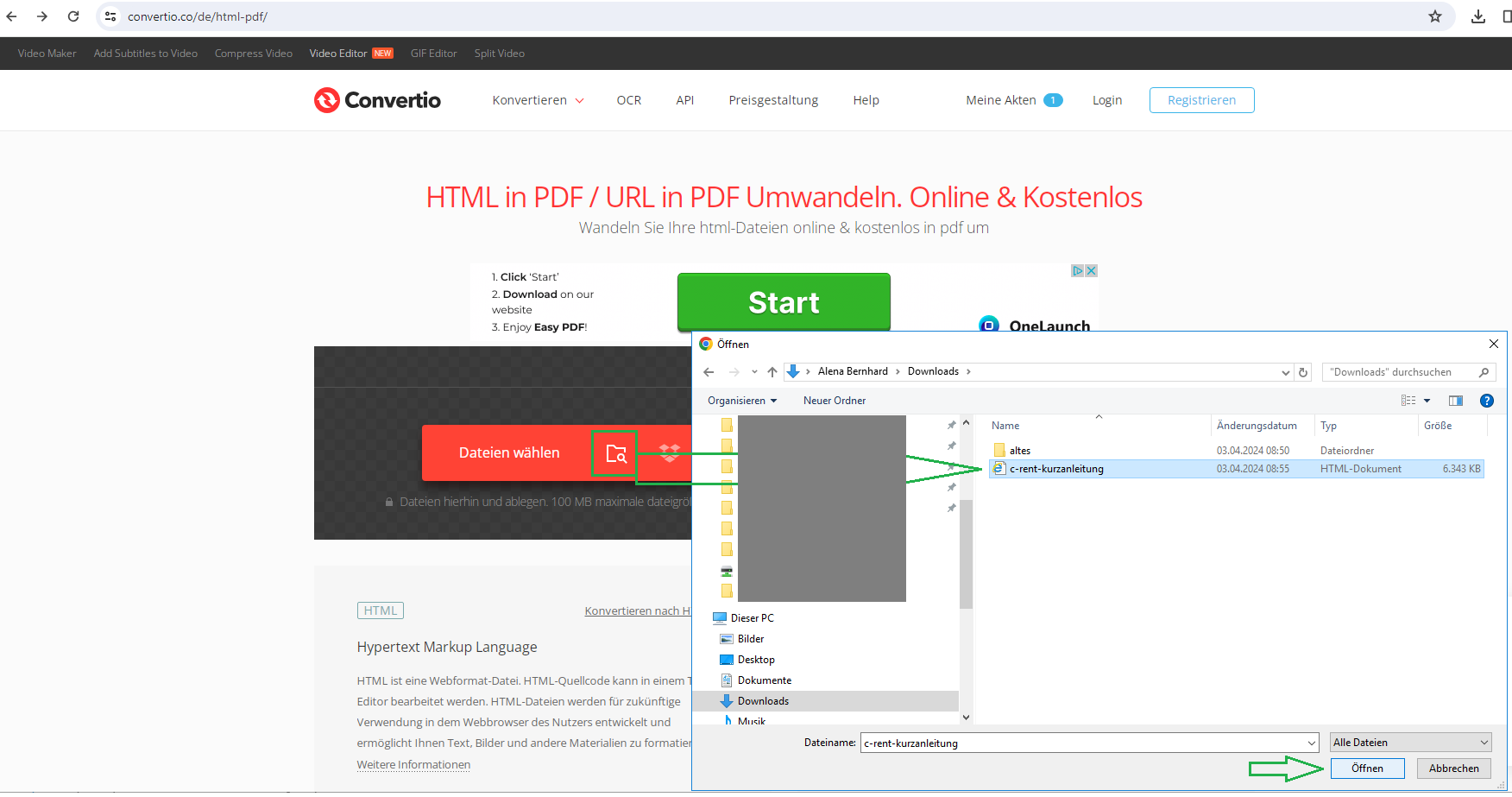This screenshot has height=797, width=1512.
Task: Open the Konvertieren dropdown menu
Action: tap(538, 100)
